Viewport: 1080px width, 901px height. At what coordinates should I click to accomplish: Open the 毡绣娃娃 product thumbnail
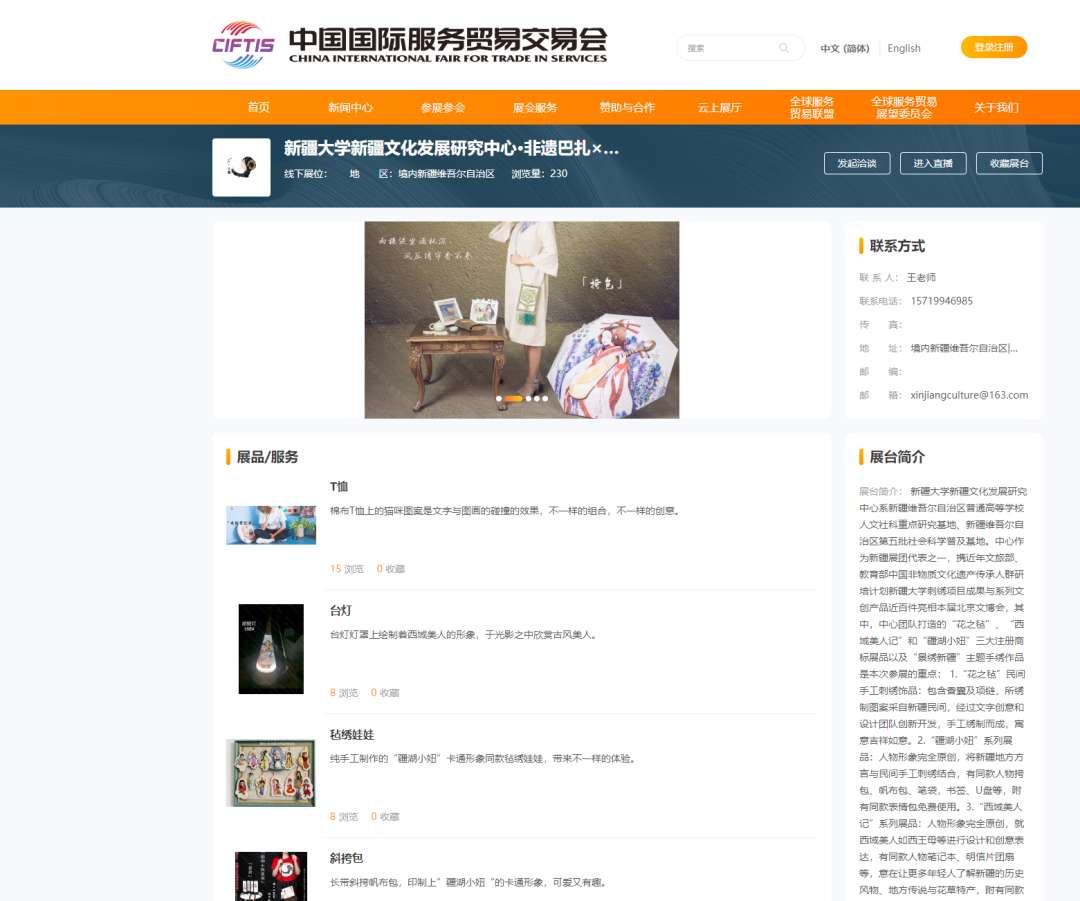tap(271, 773)
